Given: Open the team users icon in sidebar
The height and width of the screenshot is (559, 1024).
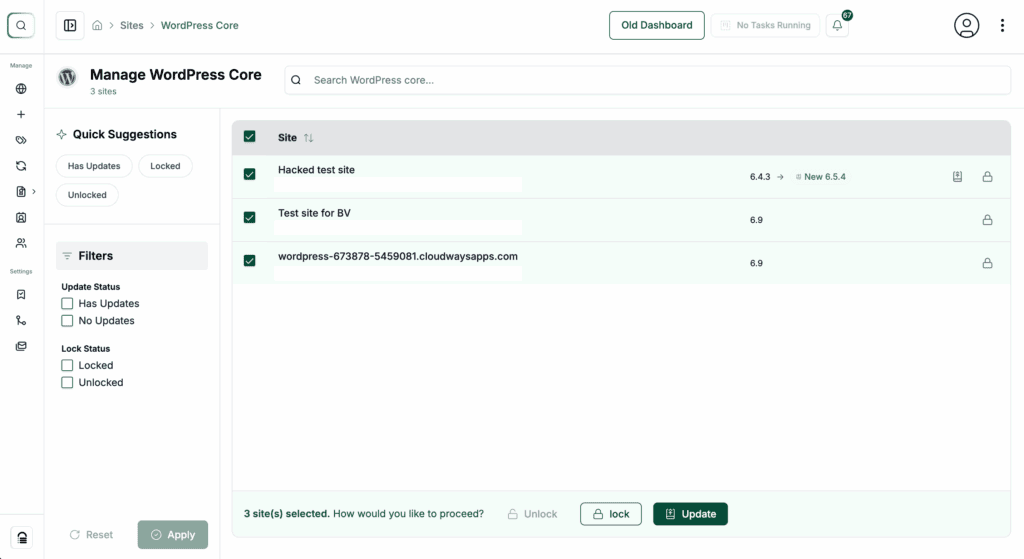Looking at the screenshot, I should (21, 243).
